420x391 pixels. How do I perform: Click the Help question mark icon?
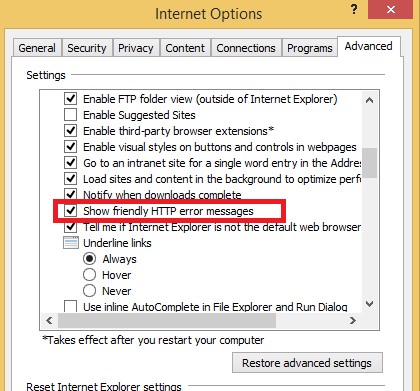pyautogui.click(x=354, y=9)
